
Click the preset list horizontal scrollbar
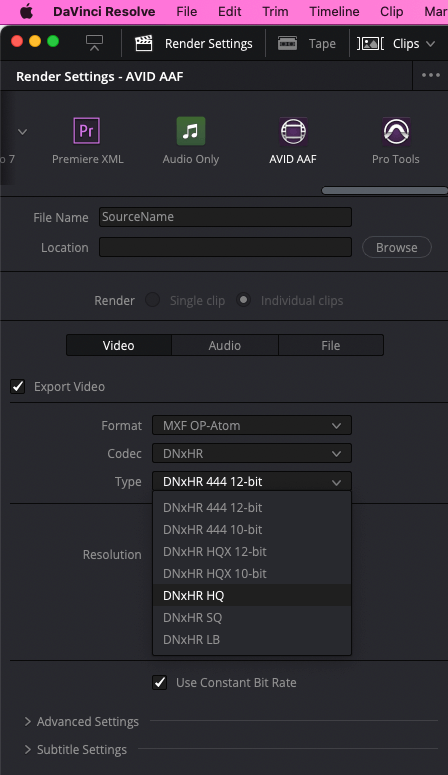coord(384,190)
